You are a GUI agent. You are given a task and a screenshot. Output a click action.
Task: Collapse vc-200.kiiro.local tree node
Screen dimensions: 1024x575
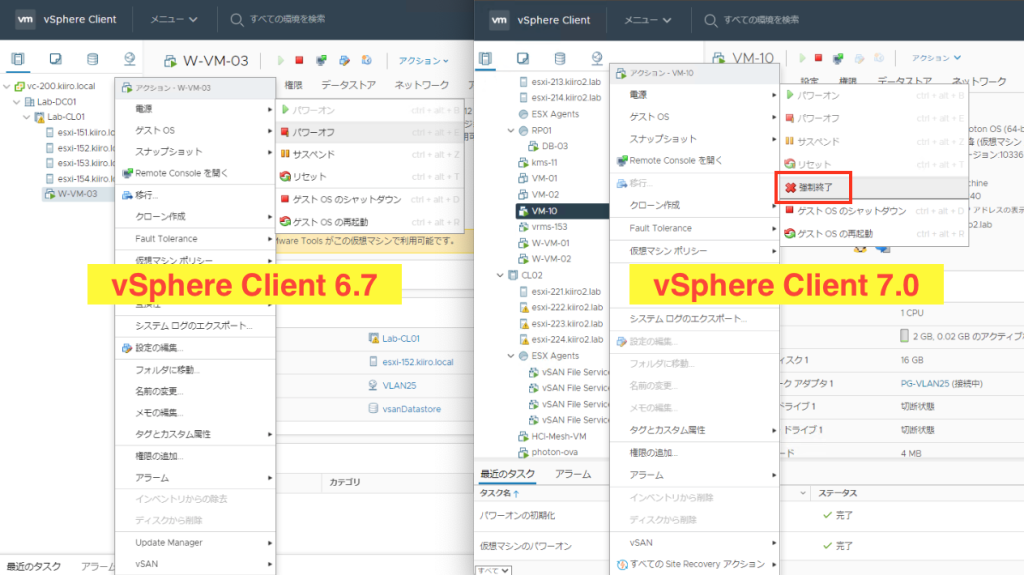click(7, 86)
